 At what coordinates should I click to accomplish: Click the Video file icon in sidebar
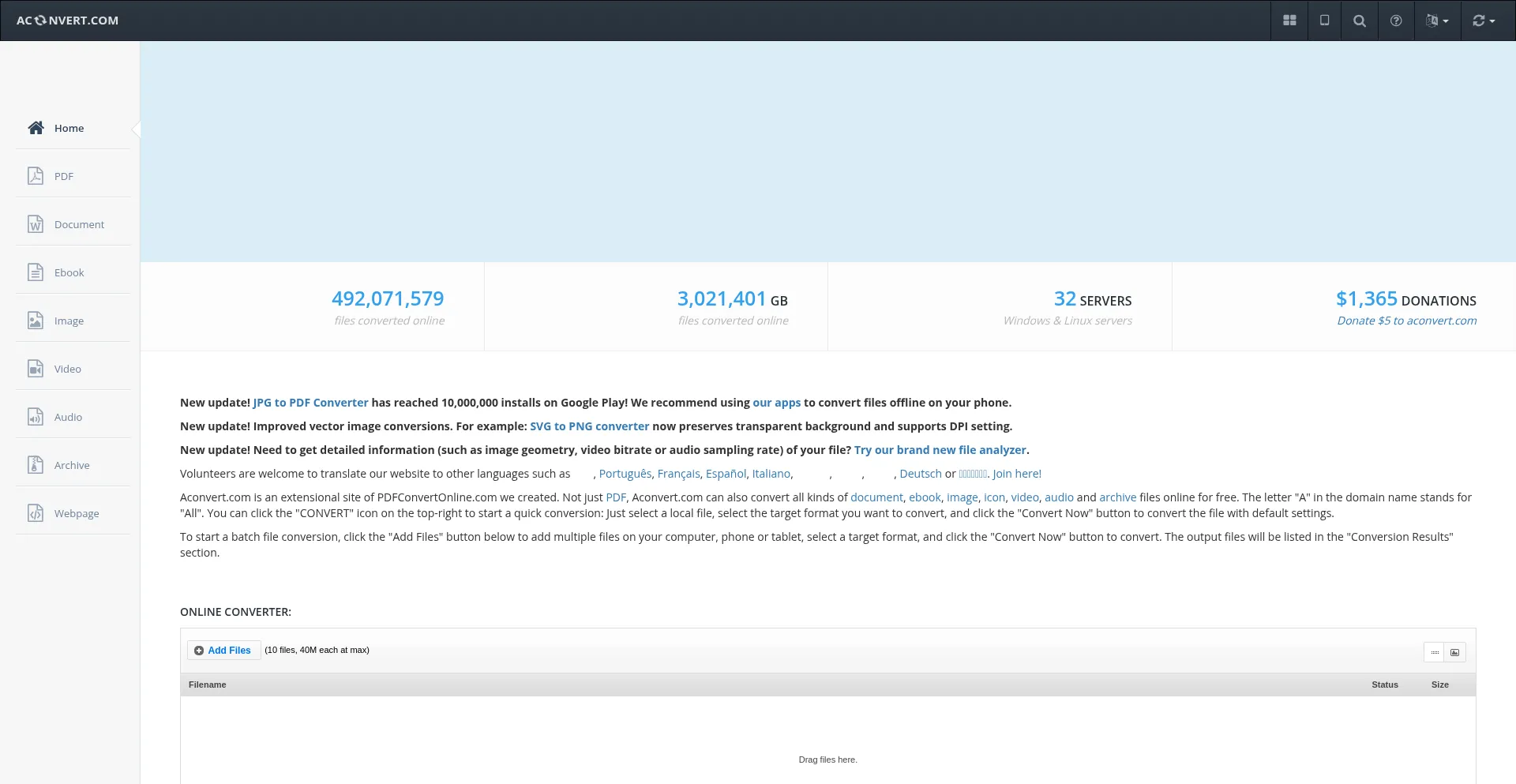pos(36,369)
